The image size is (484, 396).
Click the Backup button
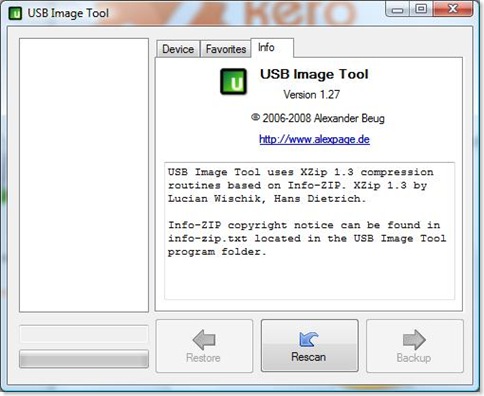tap(415, 346)
